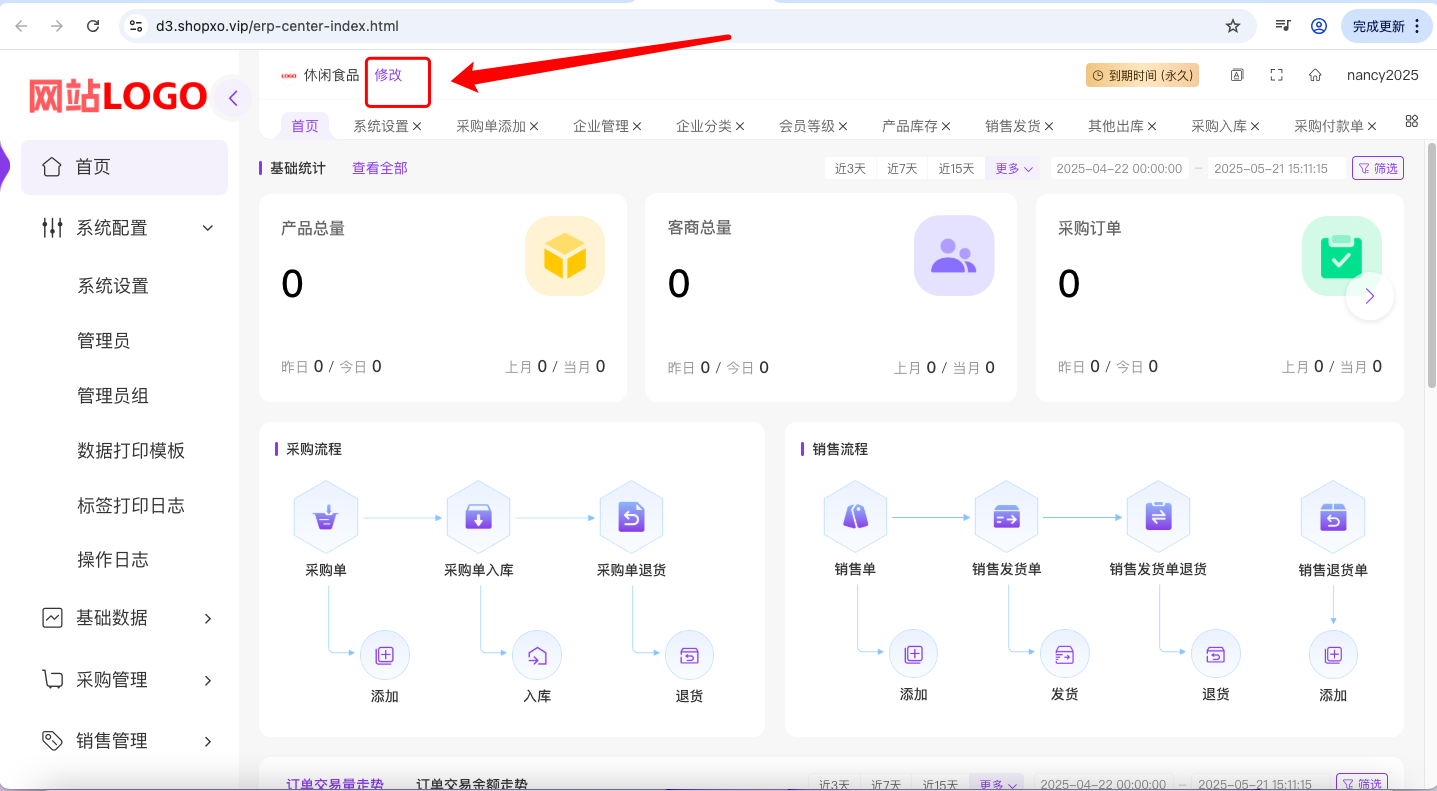1437x791 pixels.
Task: Select the 近7天 filter in 基础统计
Action: pos(902,168)
